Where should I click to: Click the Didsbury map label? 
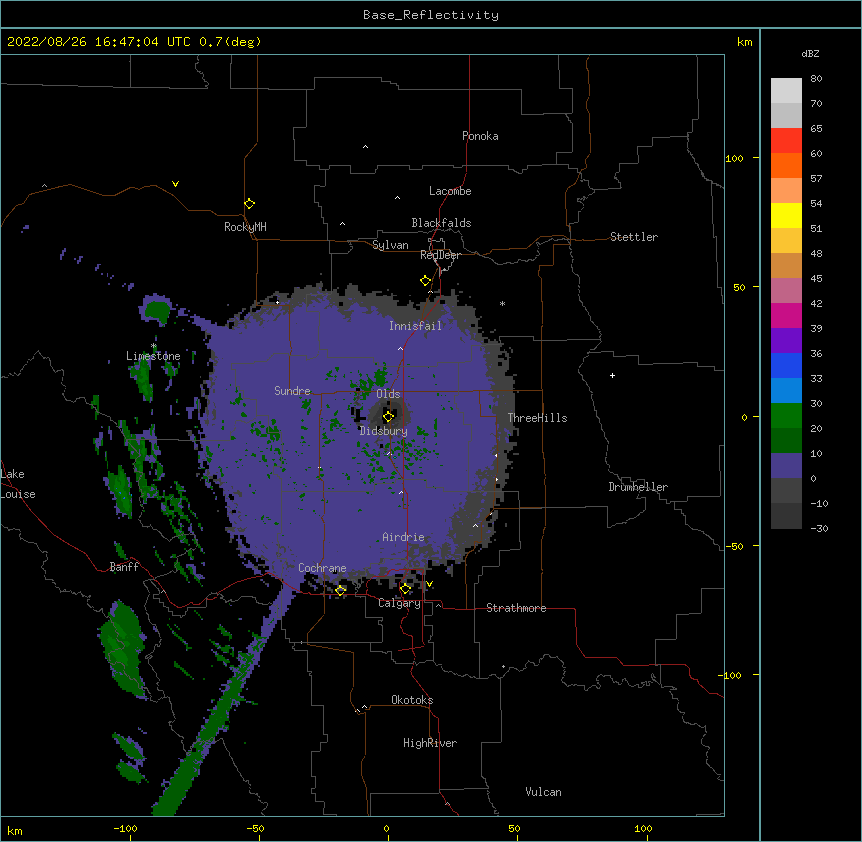(383, 431)
